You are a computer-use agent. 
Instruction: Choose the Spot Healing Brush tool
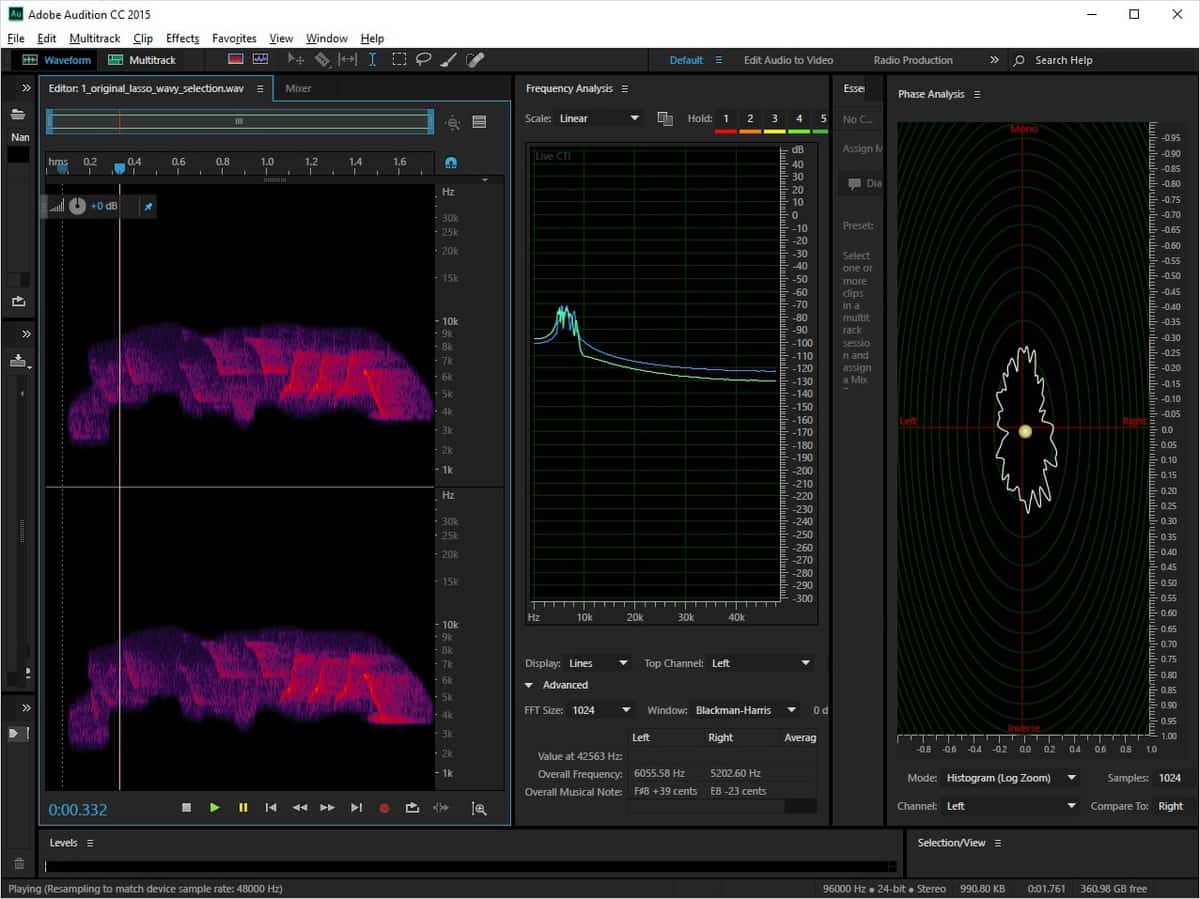pos(475,60)
